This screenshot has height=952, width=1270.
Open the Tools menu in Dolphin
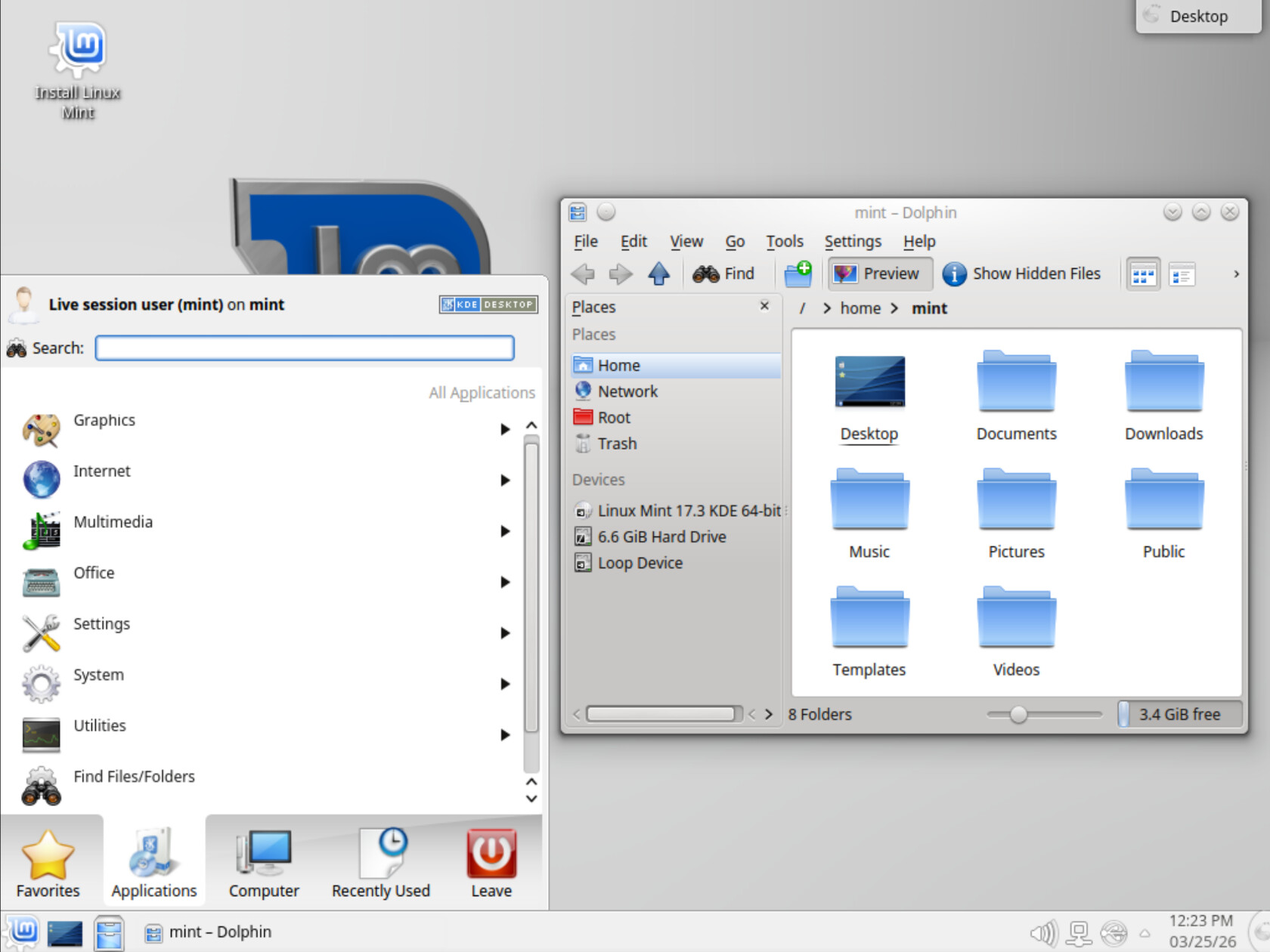click(x=784, y=241)
